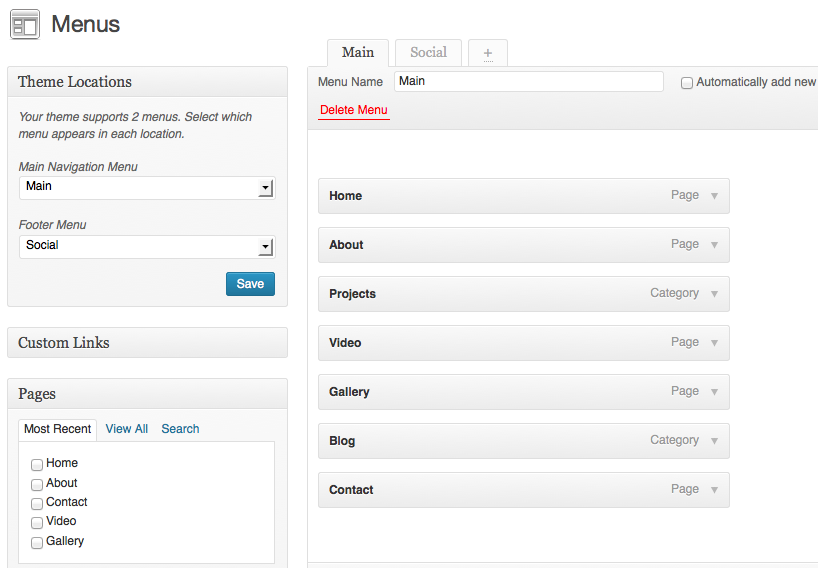Check the Home page checkbox
818x568 pixels.
pos(37,464)
